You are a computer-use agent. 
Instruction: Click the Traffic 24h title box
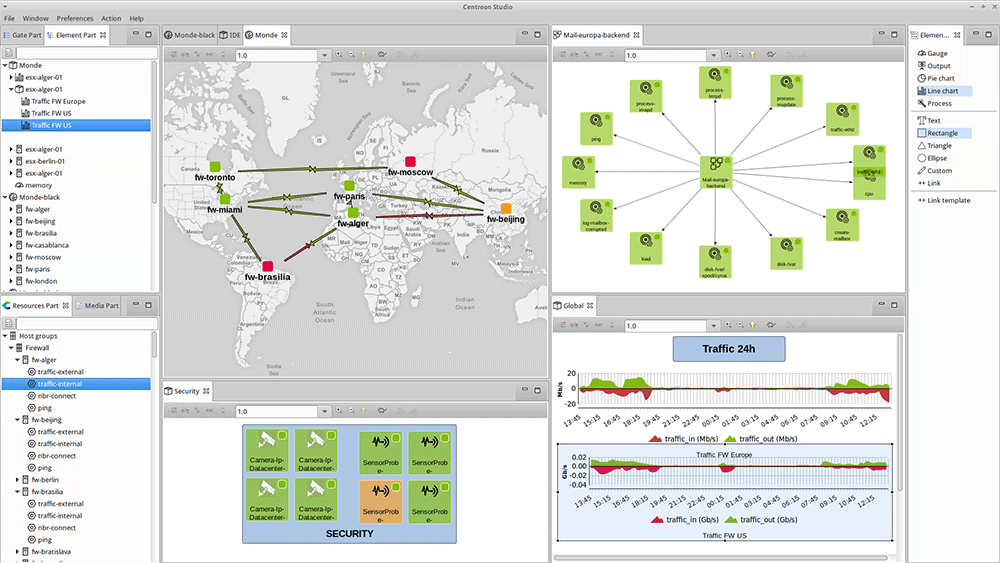pos(729,349)
